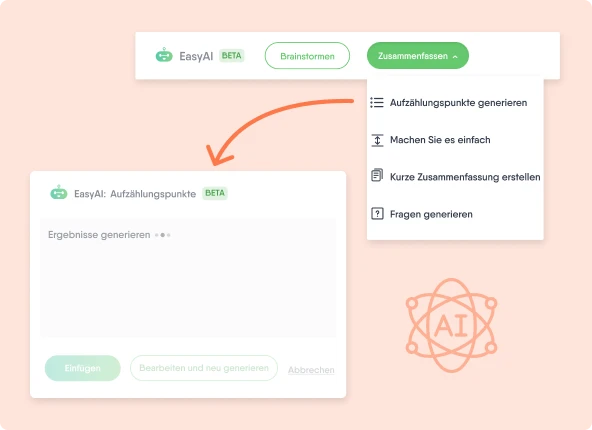Image resolution: width=592 pixels, height=430 pixels.
Task: Click the robot icon in the Aufzählungspunkte dialog
Action: click(59, 193)
